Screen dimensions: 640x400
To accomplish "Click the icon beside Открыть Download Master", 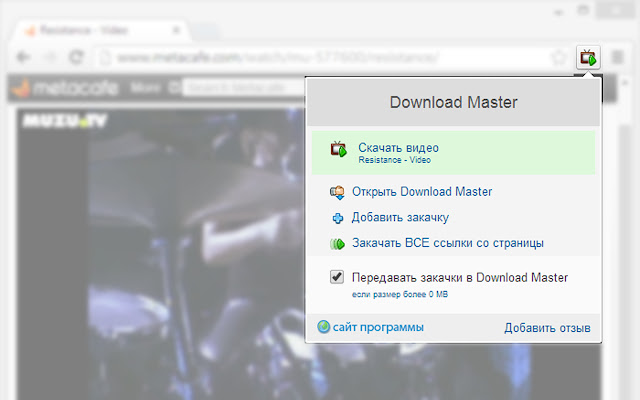I will pos(337,192).
